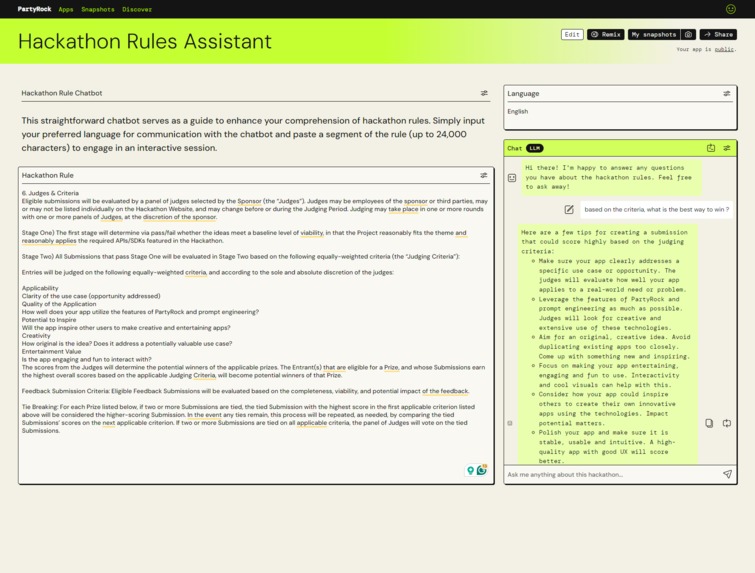Click underlined word 'Sponsor' in rule text
755x573 pixels.
point(249,201)
